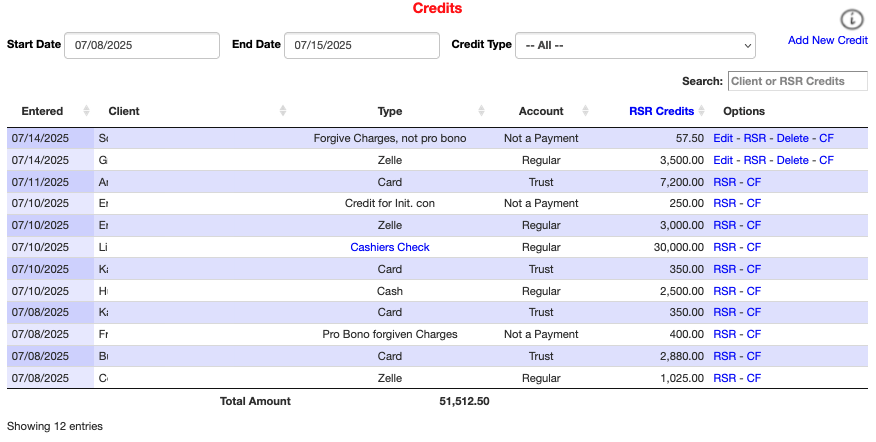The height and width of the screenshot is (442, 876).
Task: Open the Cashiers Check link
Action: (390, 247)
